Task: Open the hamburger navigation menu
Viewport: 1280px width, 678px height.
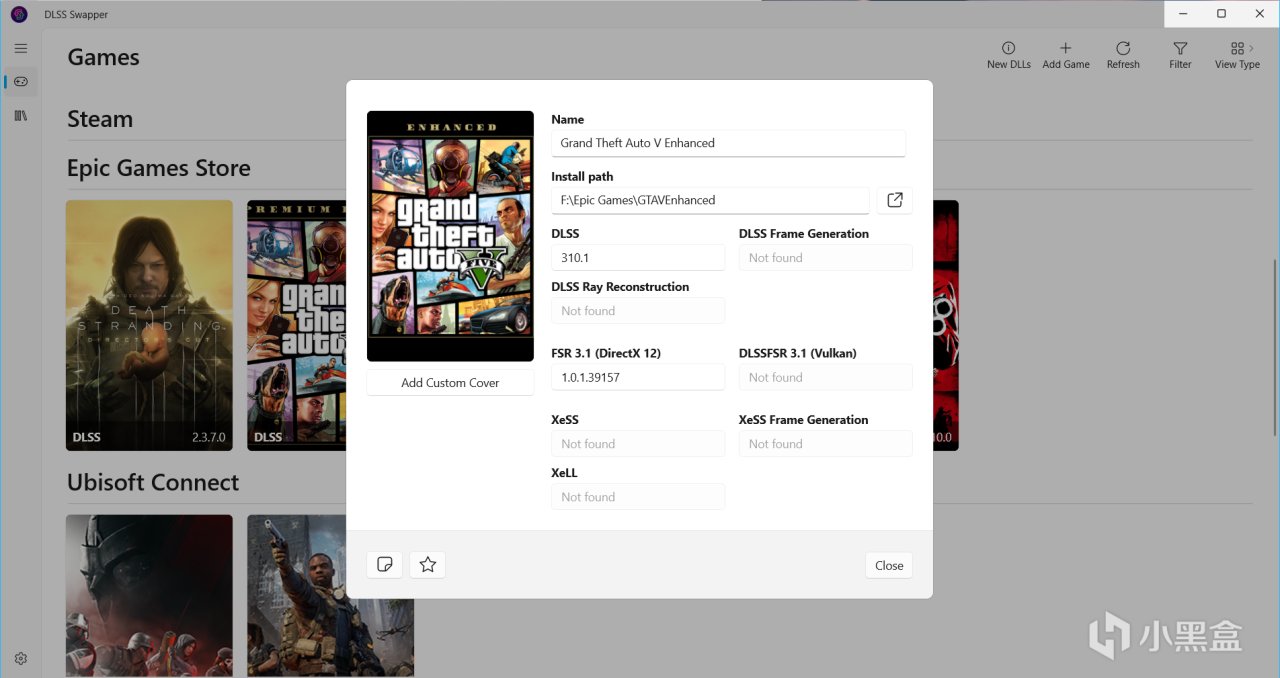Action: (21, 48)
